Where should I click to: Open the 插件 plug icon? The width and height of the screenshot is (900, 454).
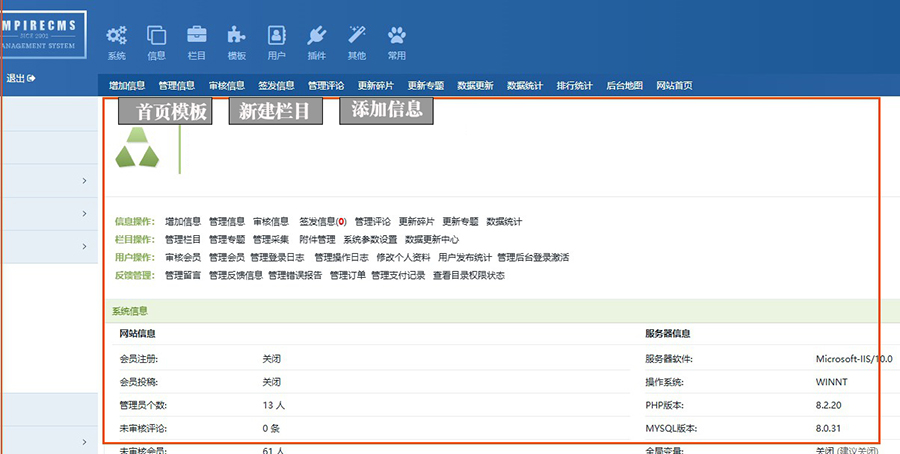pos(317,37)
